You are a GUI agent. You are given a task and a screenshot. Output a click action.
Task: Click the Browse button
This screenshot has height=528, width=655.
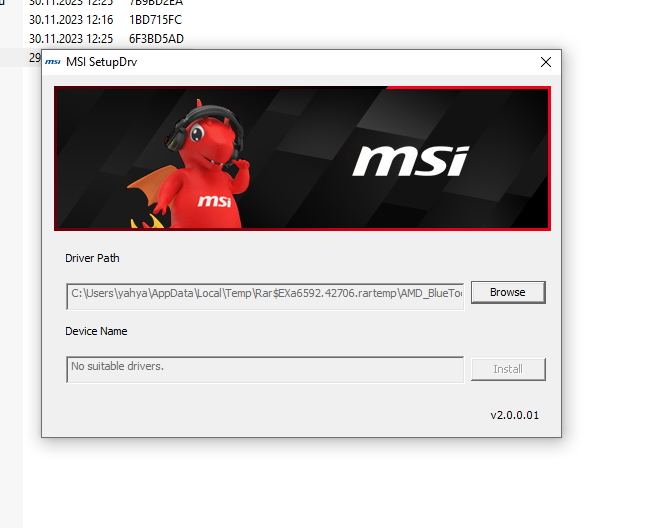coord(508,292)
